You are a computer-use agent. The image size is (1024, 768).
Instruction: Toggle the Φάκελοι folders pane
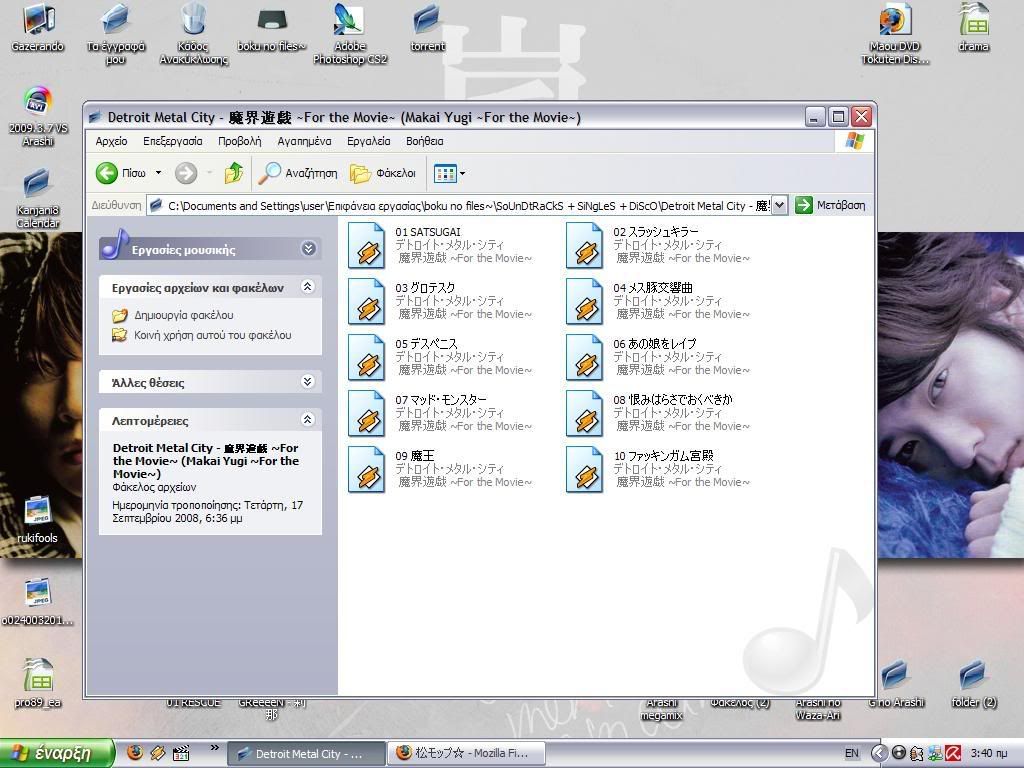[383, 173]
